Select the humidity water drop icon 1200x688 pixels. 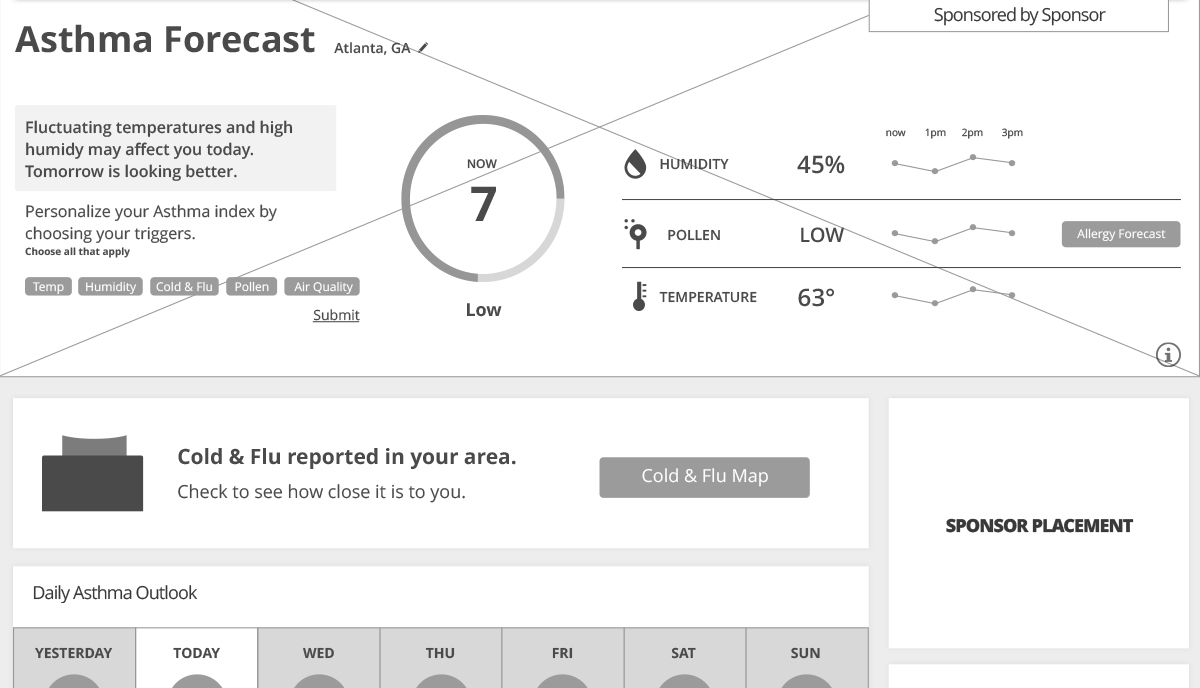pyautogui.click(x=635, y=164)
